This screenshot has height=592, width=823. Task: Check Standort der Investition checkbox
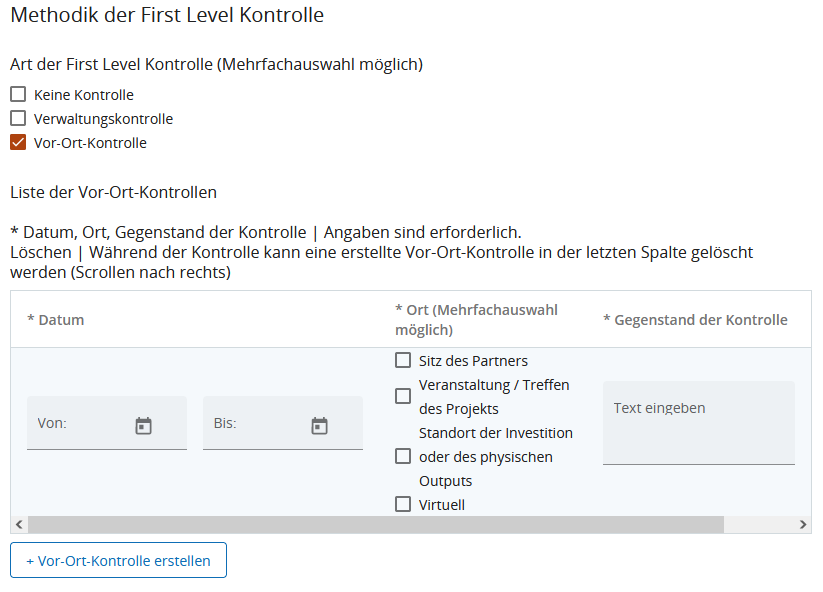click(x=403, y=457)
